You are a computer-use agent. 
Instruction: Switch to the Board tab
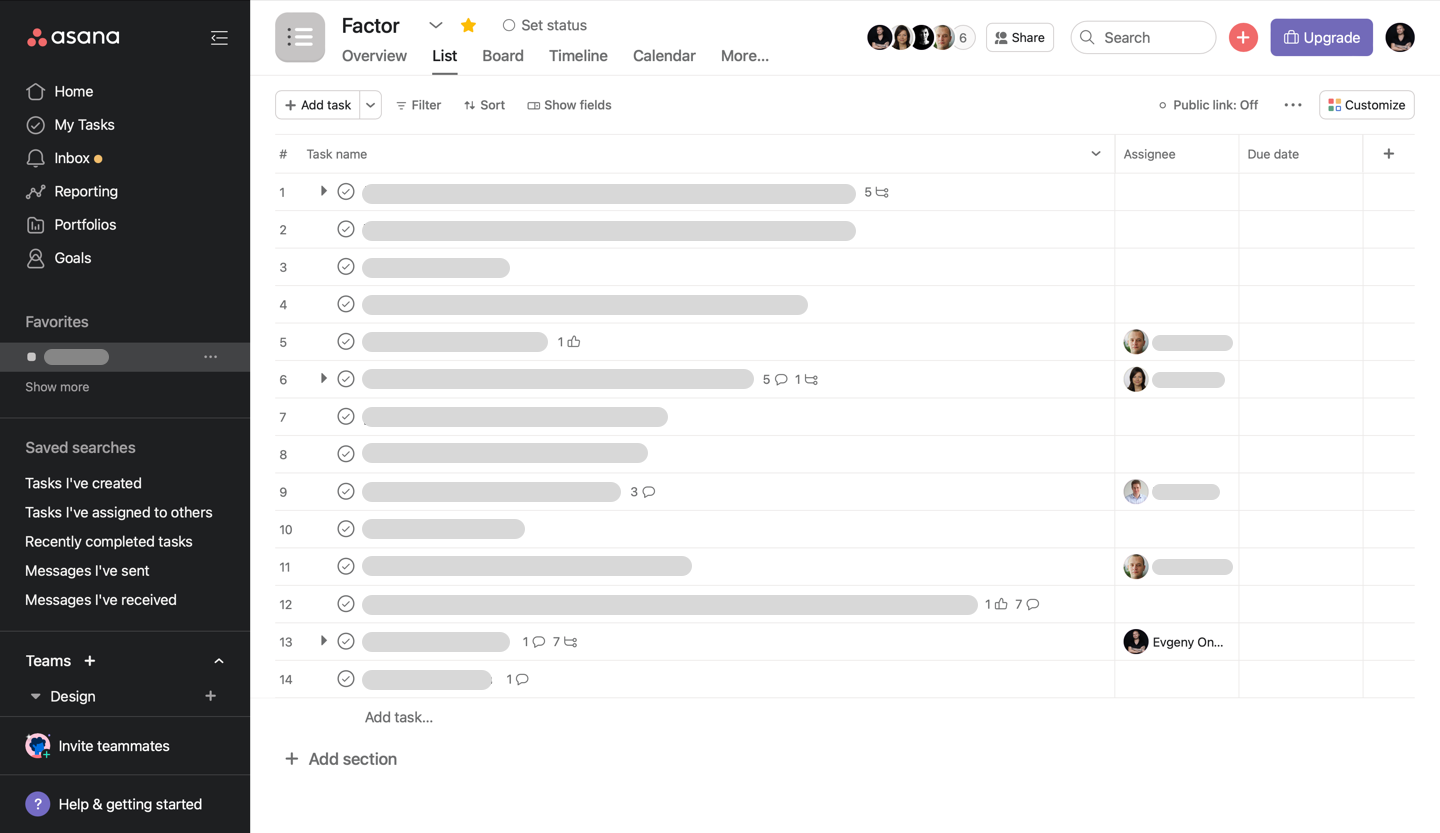(x=502, y=56)
